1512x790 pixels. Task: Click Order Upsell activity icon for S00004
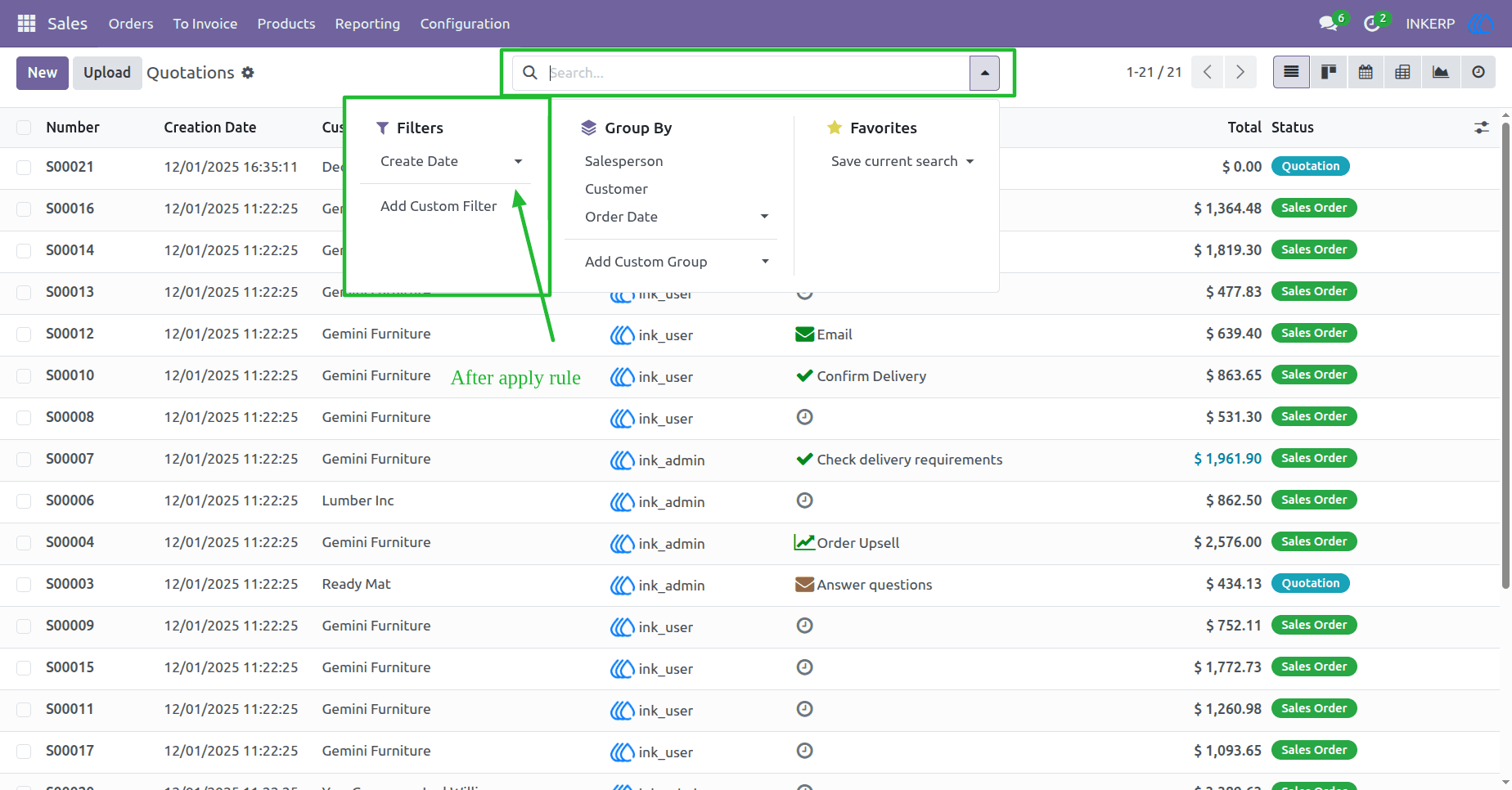click(804, 542)
